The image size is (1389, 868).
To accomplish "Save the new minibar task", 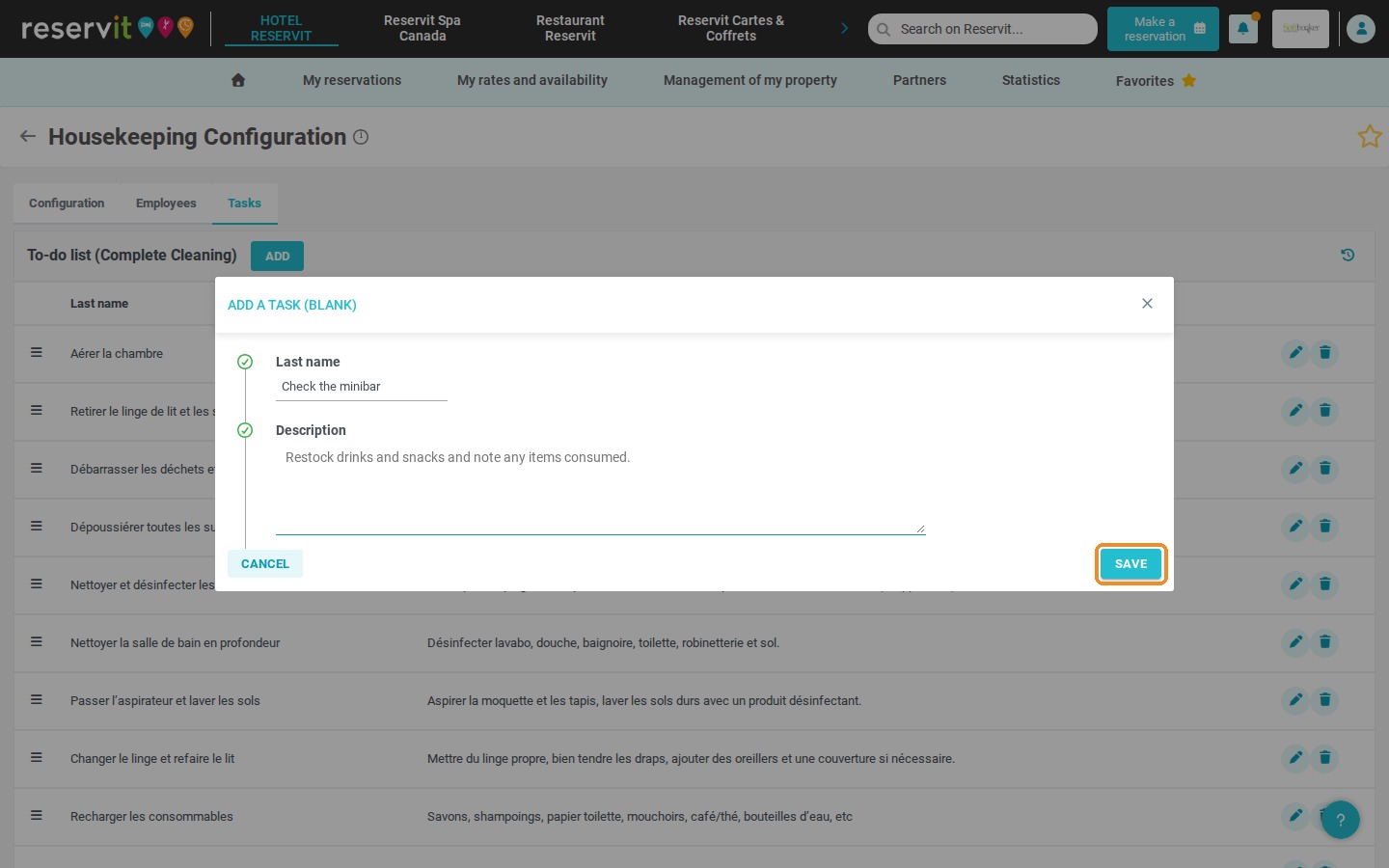I will tap(1131, 564).
